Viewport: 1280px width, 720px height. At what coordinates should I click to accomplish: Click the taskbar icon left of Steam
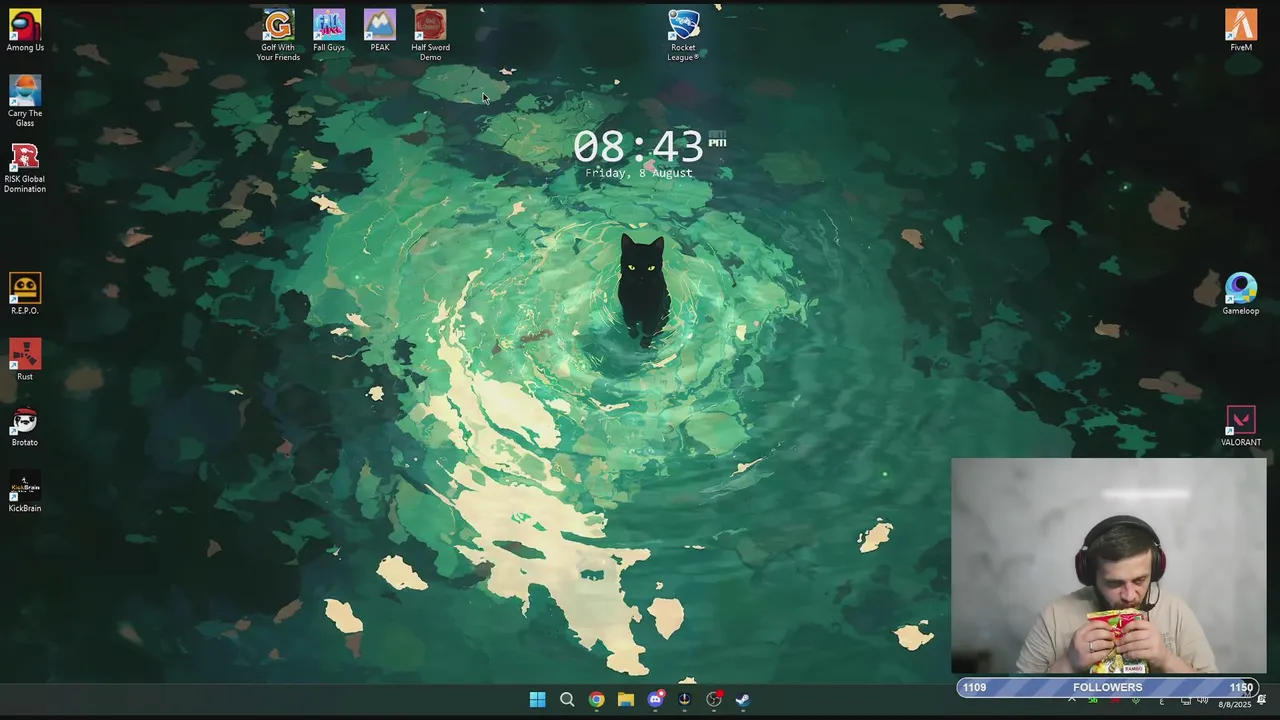pos(714,699)
